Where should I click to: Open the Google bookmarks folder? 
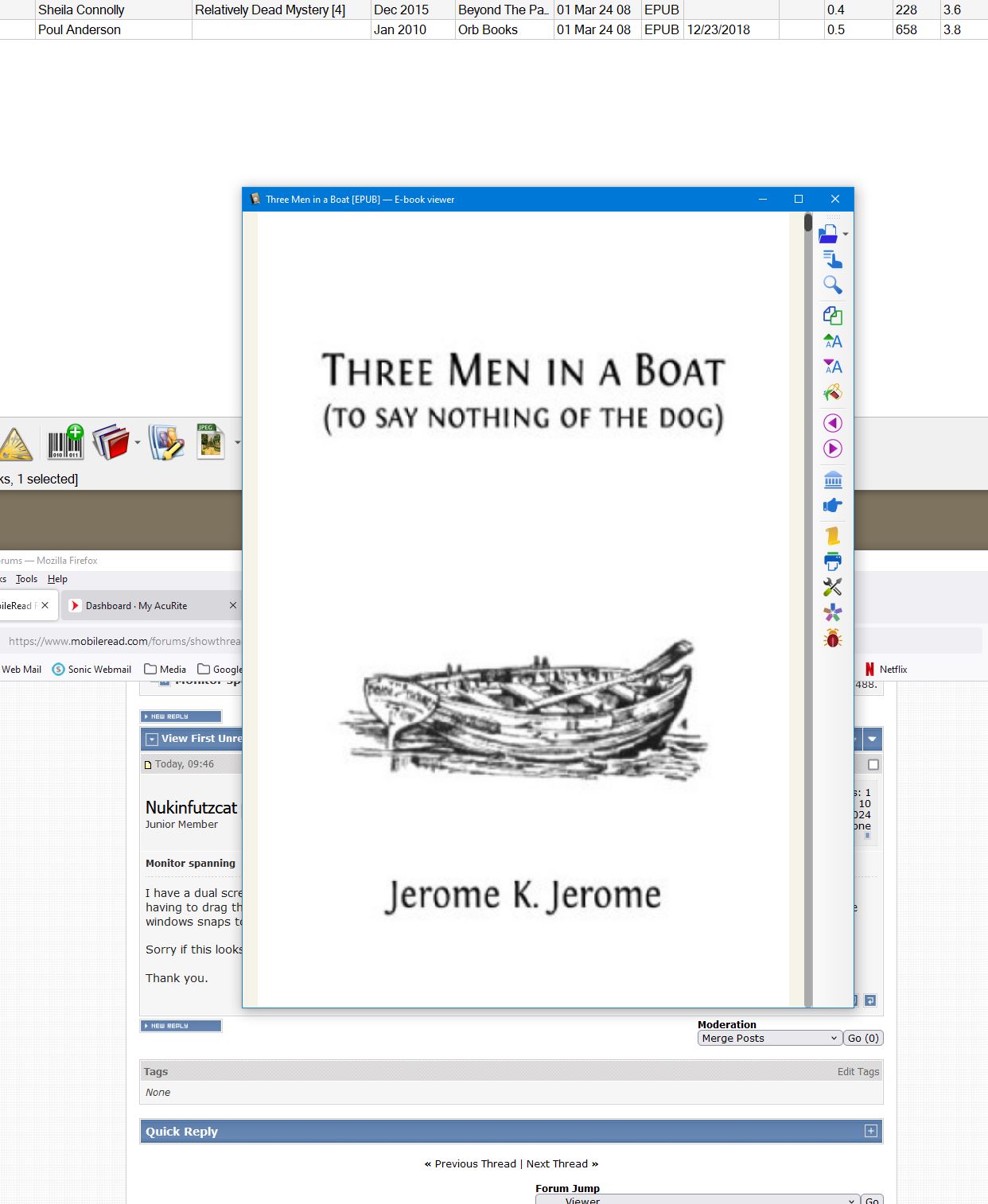coord(220,670)
